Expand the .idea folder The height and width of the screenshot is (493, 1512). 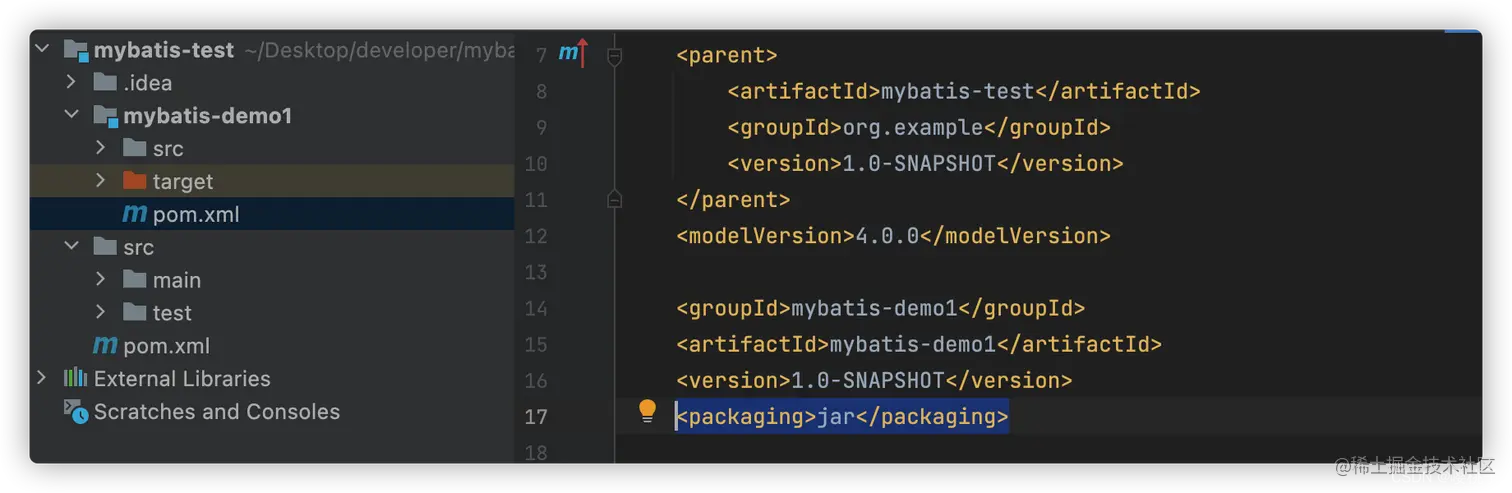(71, 82)
